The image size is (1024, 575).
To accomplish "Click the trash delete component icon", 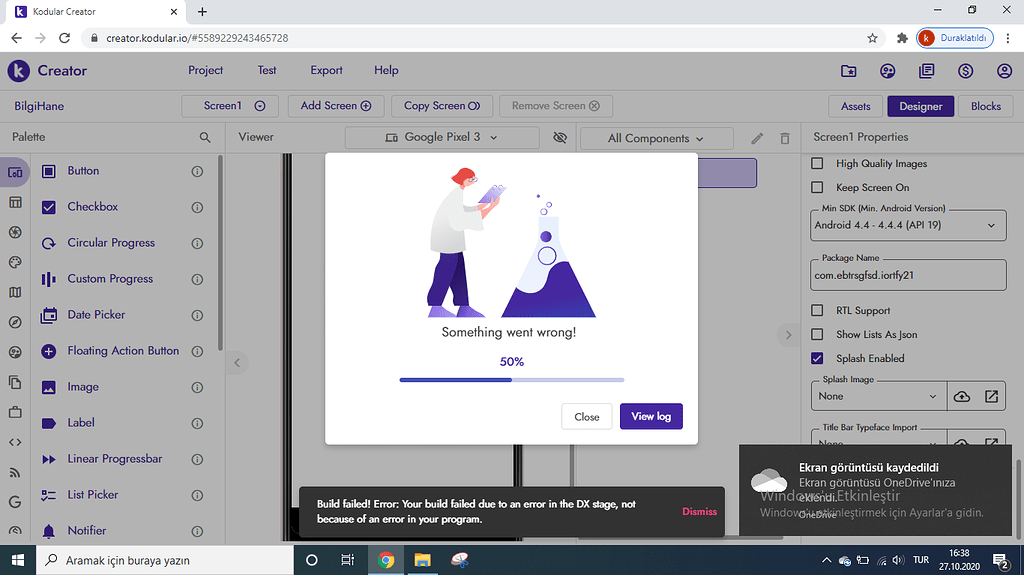I will tap(785, 138).
